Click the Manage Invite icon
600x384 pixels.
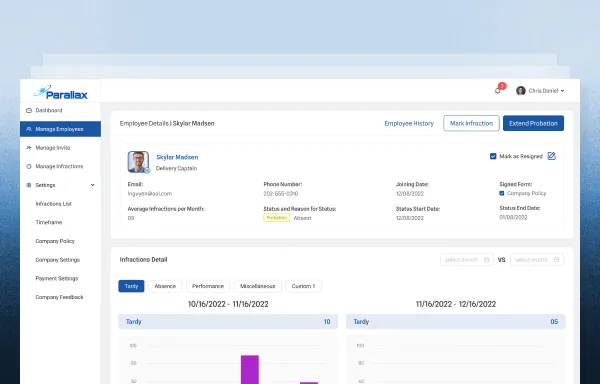[x=29, y=148]
